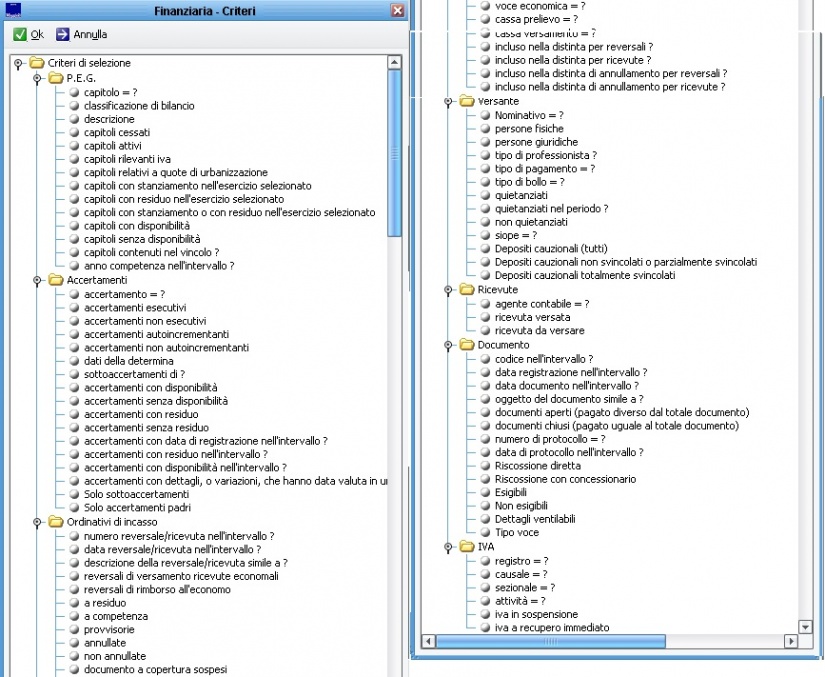Click the P.E.G. folder icon
825x677 pixels.
pos(55,78)
